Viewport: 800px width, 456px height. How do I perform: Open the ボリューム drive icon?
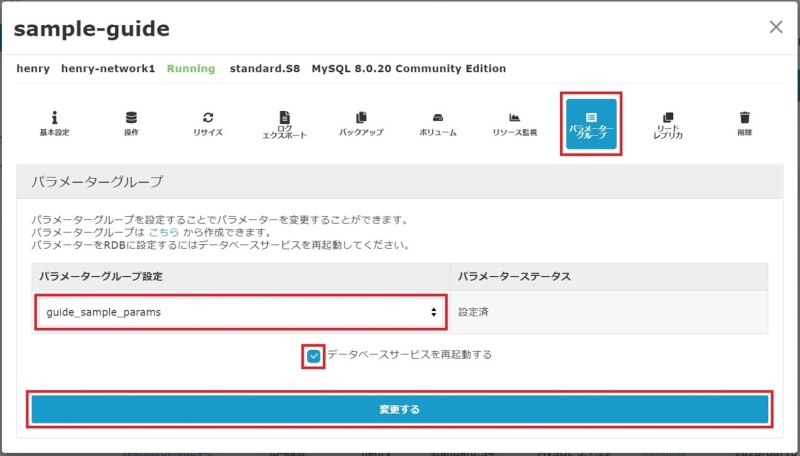[438, 123]
